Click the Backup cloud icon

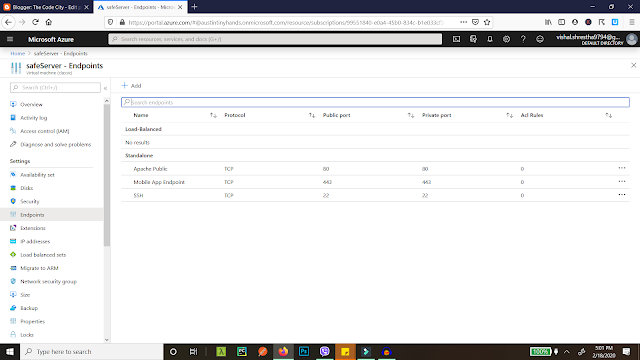[13, 308]
